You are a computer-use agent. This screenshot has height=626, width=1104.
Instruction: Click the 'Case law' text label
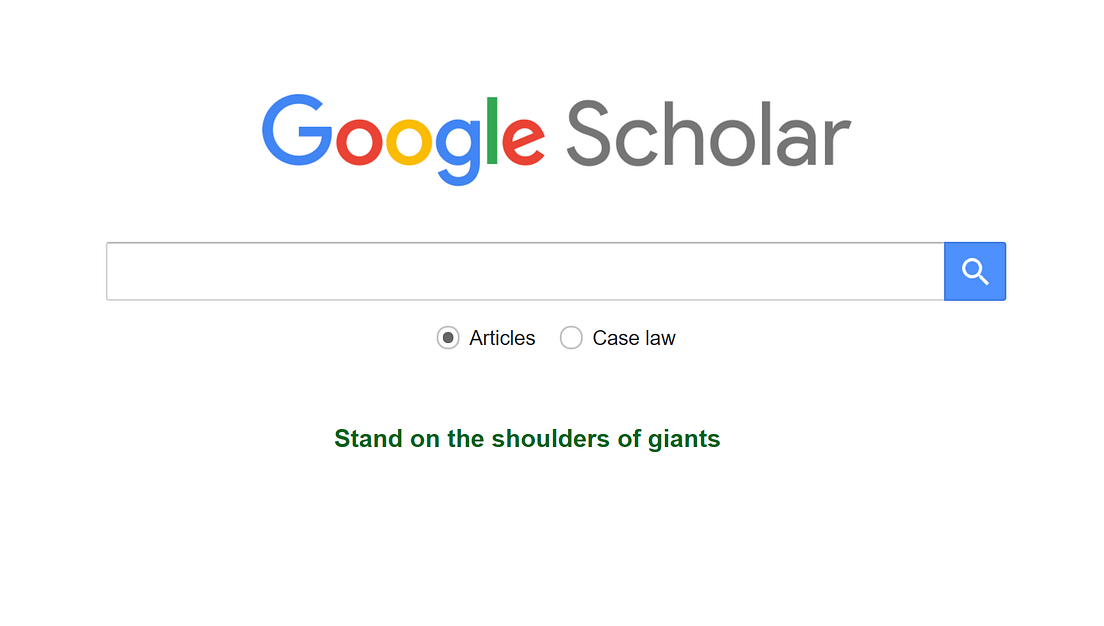click(x=634, y=338)
